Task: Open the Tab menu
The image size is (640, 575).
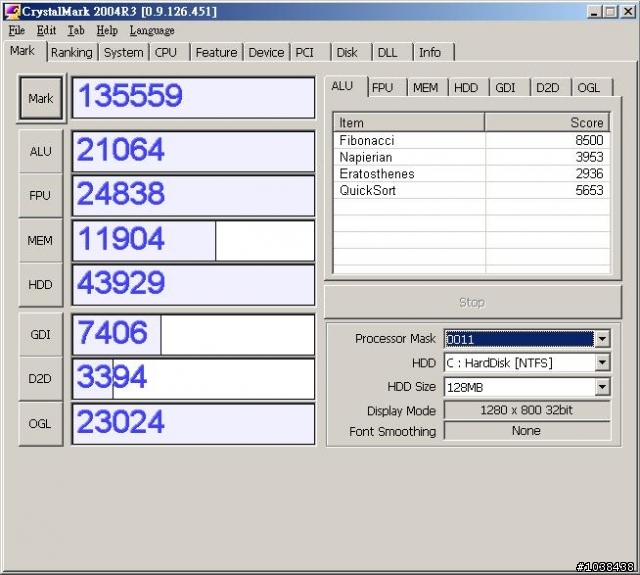Action: (76, 31)
